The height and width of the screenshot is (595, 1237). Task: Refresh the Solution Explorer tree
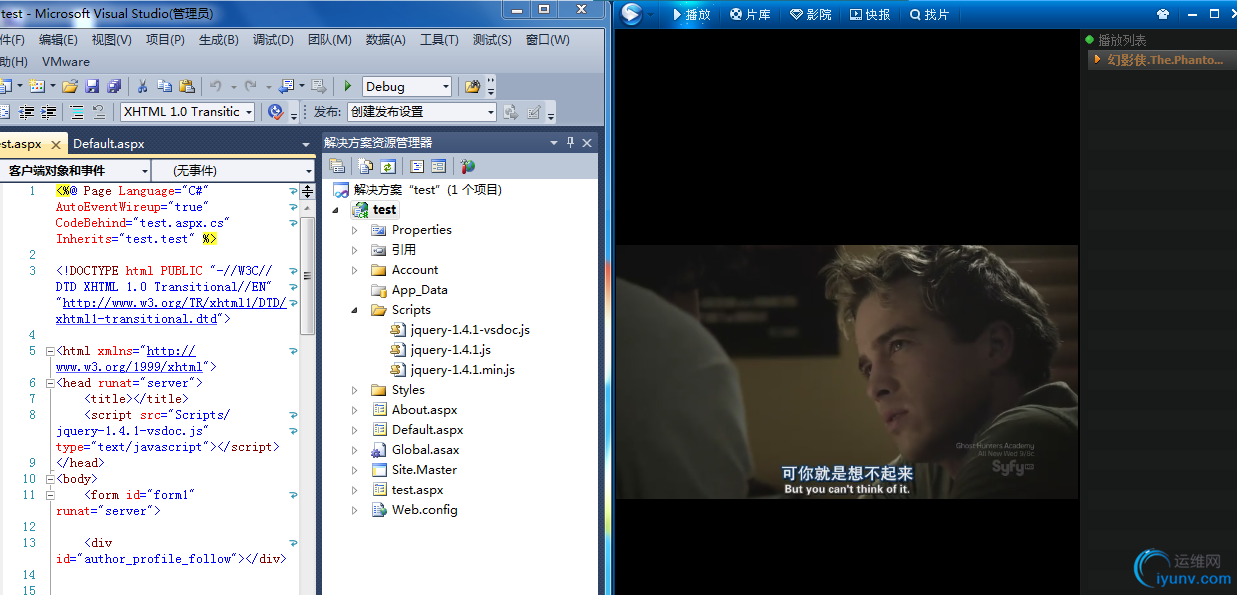point(387,166)
